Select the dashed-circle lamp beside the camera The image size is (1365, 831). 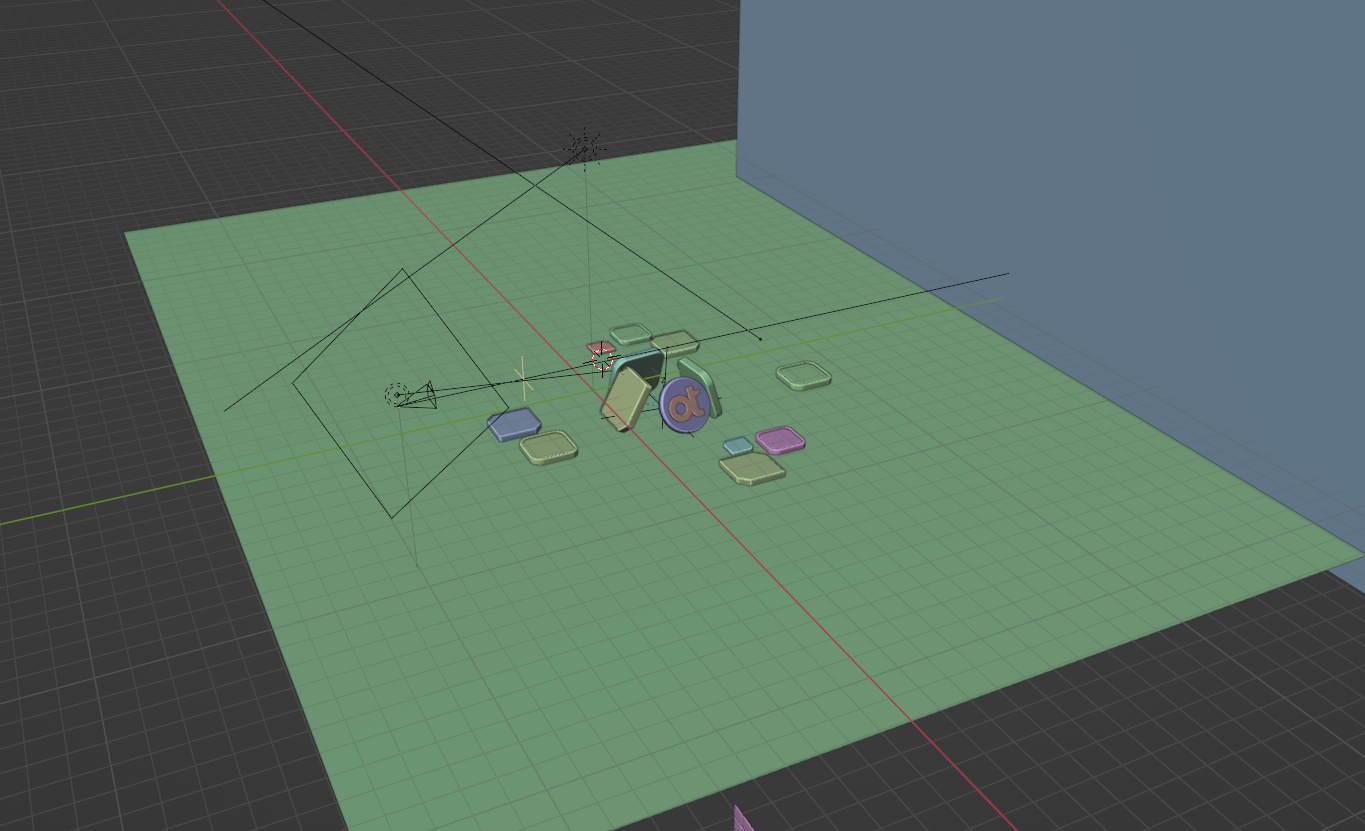click(396, 395)
